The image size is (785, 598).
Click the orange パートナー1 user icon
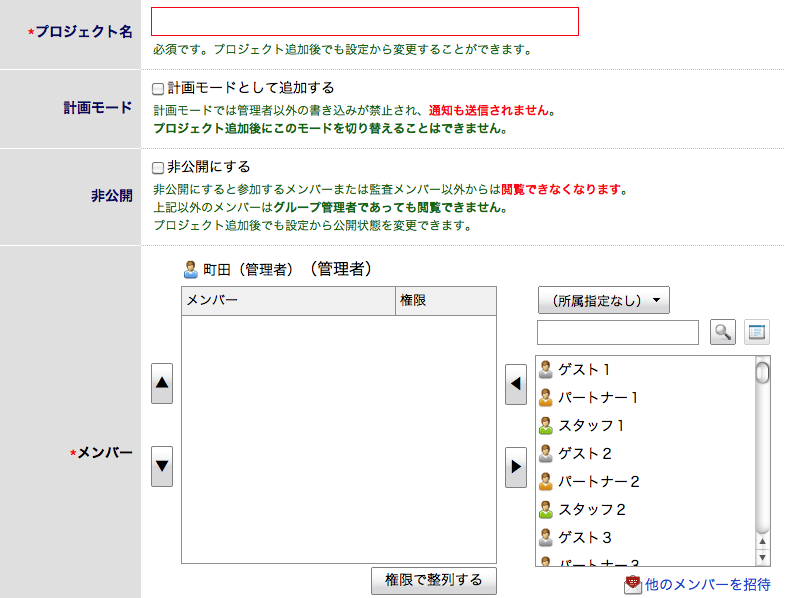coord(546,398)
